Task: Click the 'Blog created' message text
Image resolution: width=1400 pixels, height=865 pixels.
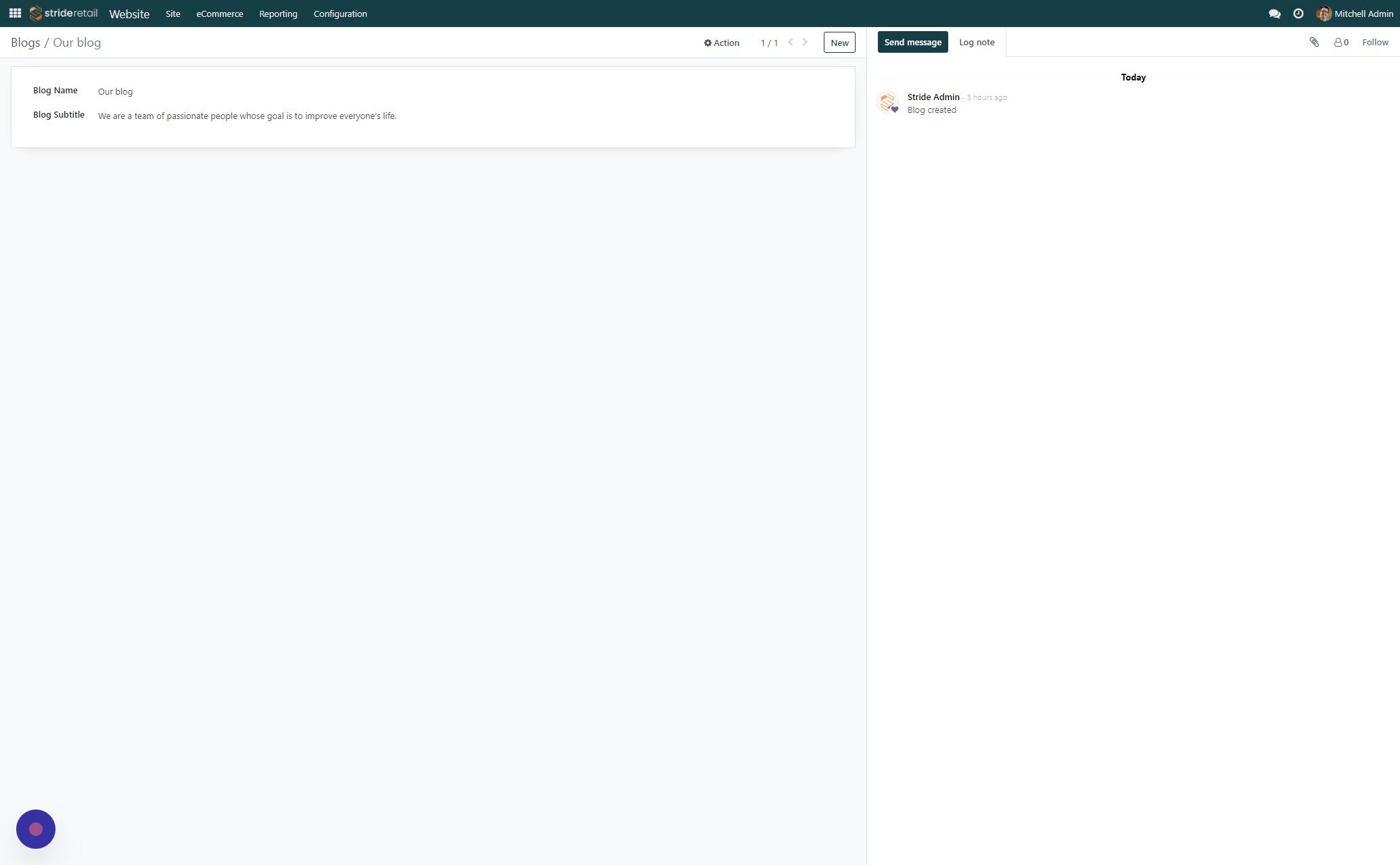Action: click(932, 110)
